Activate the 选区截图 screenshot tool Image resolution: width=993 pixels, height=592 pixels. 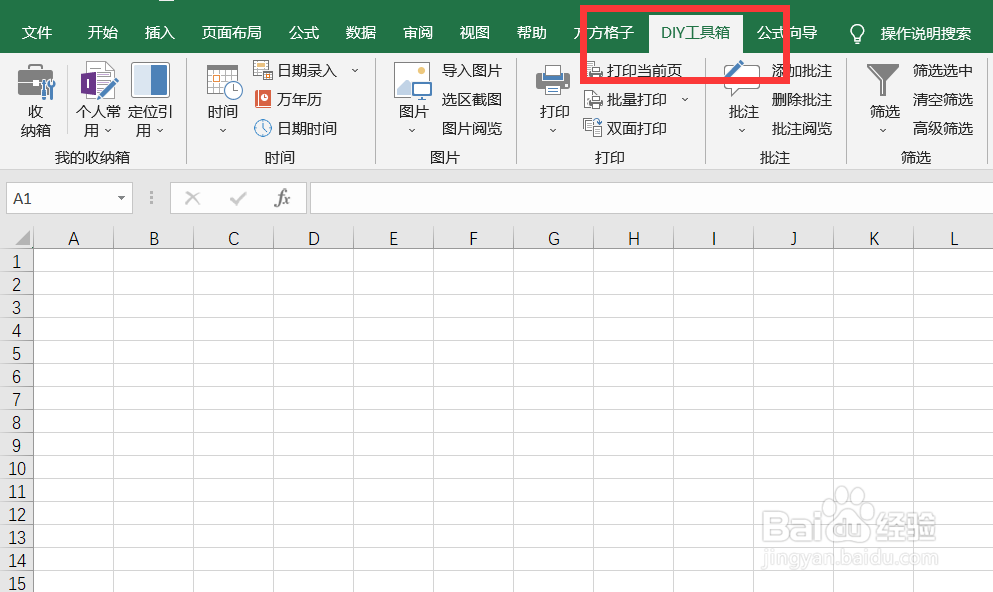(x=471, y=99)
